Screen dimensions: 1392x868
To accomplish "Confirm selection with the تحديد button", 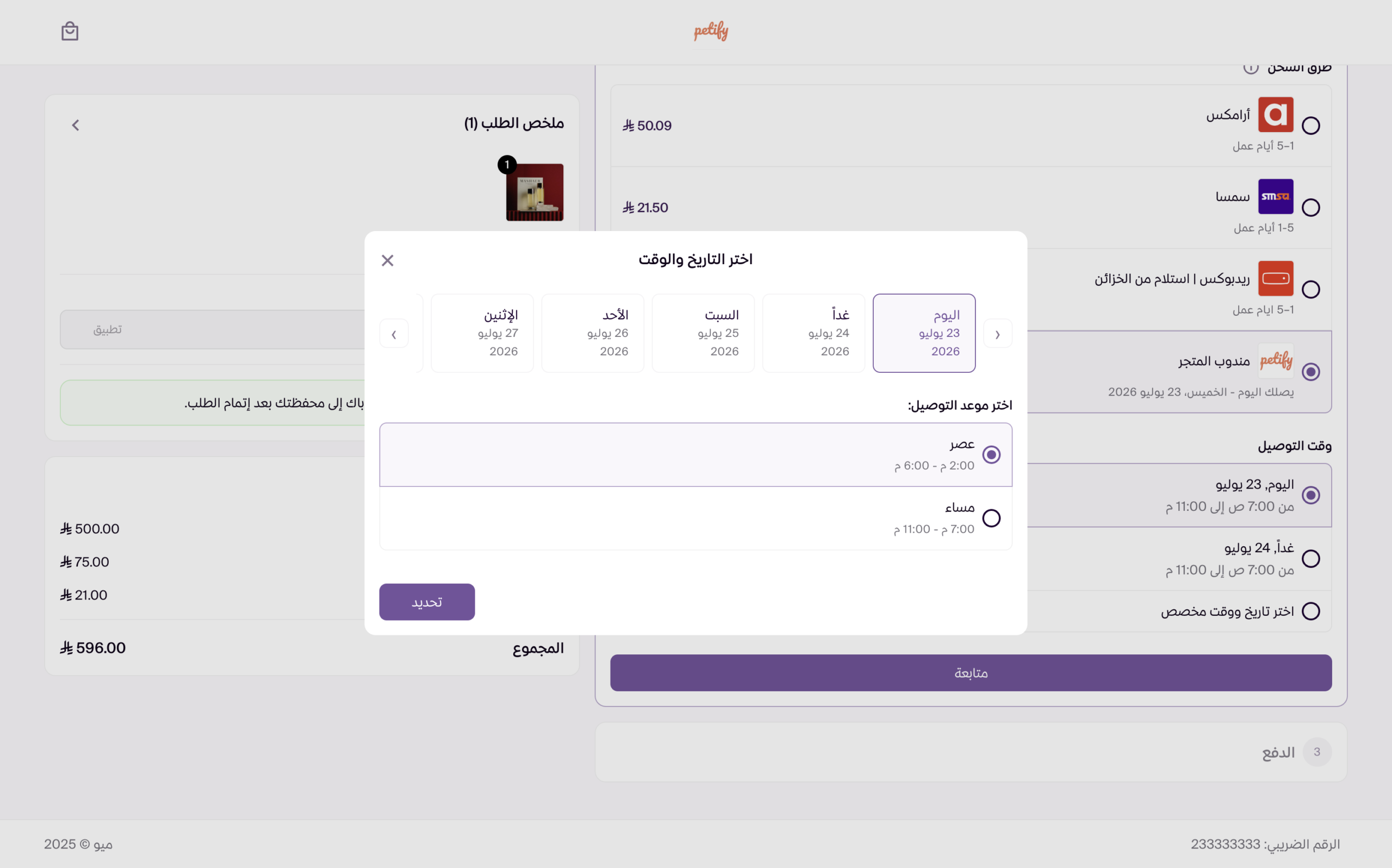I will click(427, 602).
